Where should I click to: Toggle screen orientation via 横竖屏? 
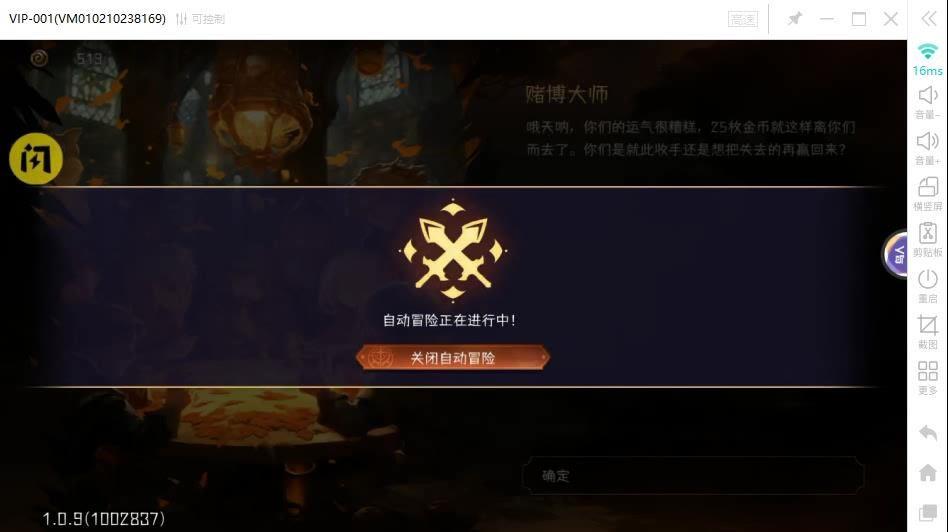click(x=927, y=194)
